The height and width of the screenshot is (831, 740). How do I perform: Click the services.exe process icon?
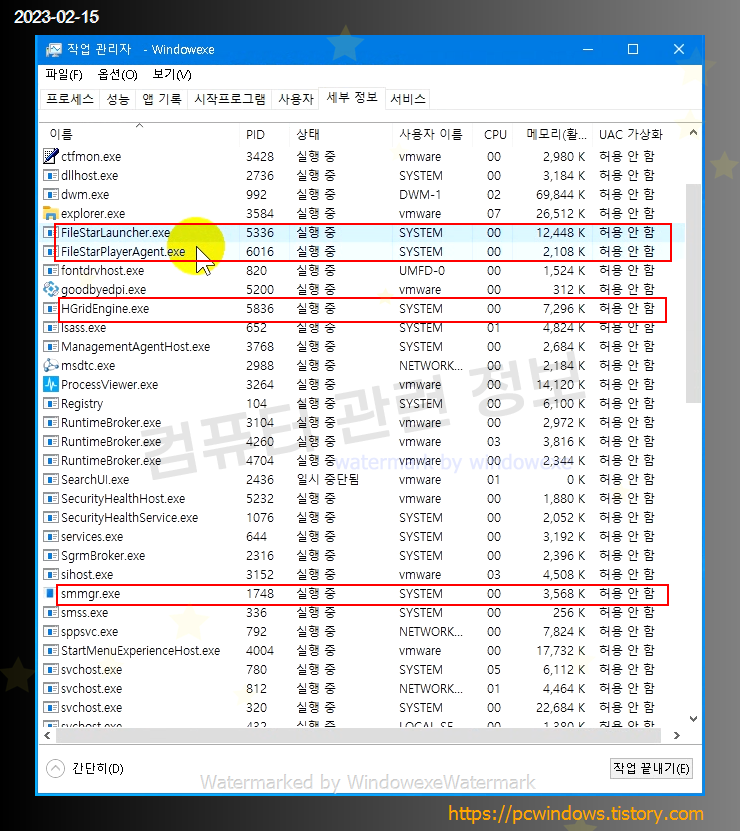50,536
